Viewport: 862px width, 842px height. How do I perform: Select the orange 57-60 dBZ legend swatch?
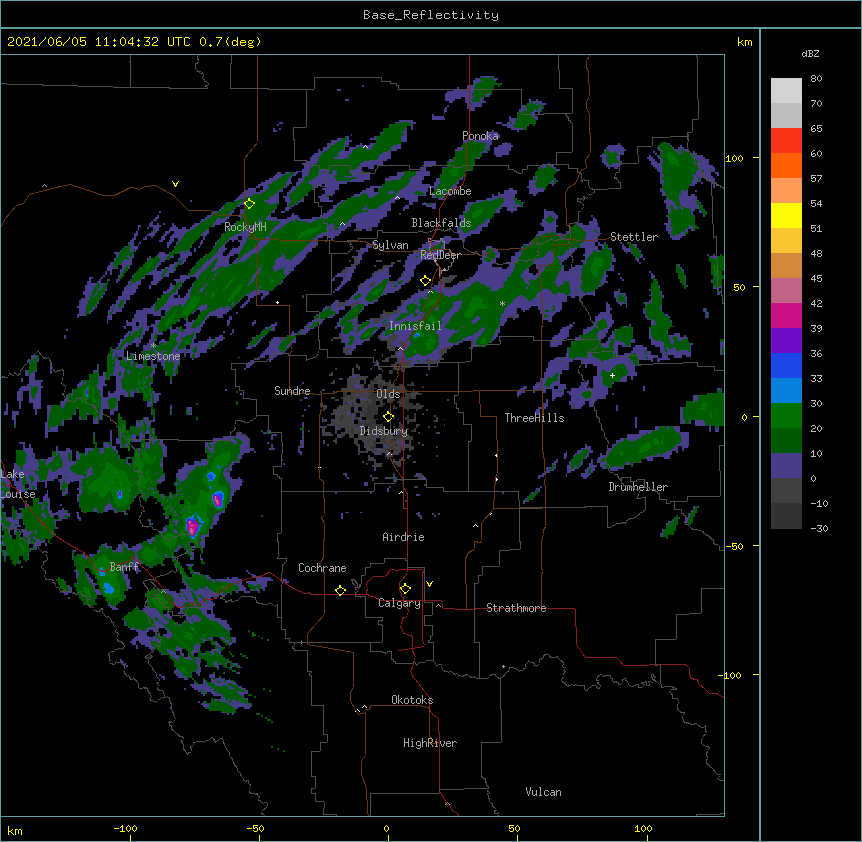tap(786, 165)
